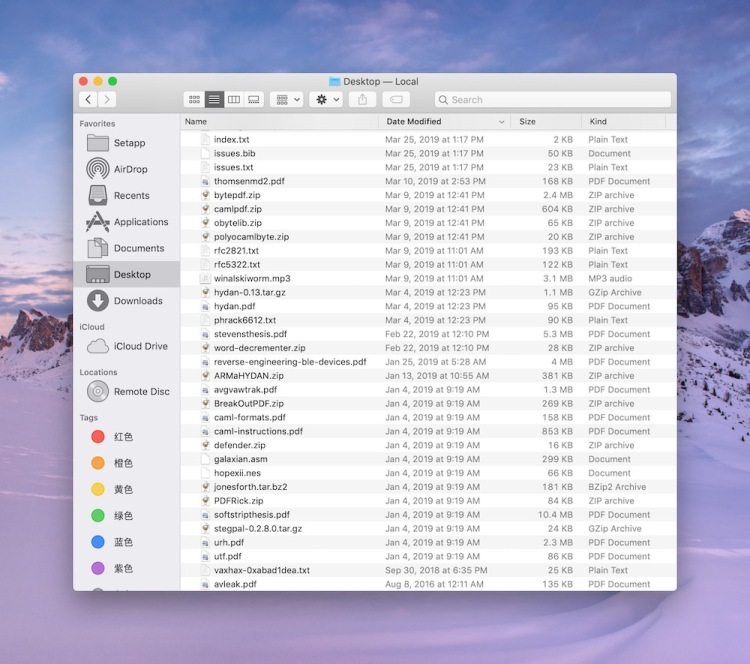Switch to gallery view mode
This screenshot has height=664, width=750.
[x=254, y=100]
